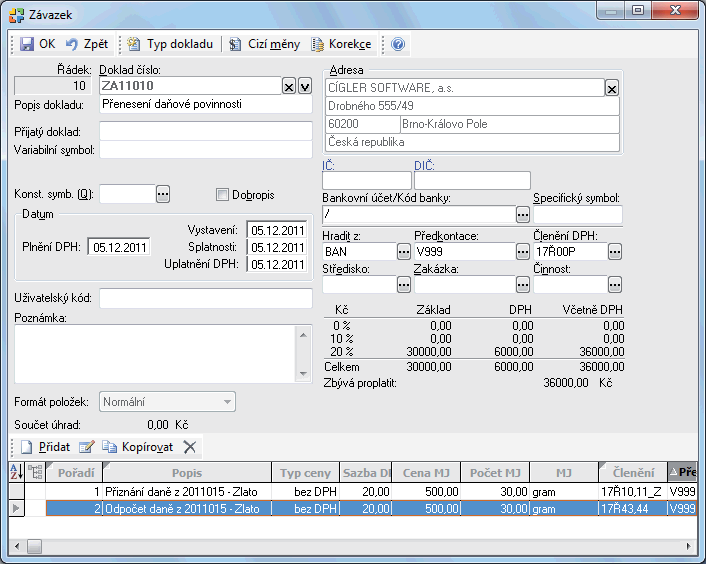706x564 pixels.
Task: Click Kopírovat to copy the item
Action: tap(137, 447)
